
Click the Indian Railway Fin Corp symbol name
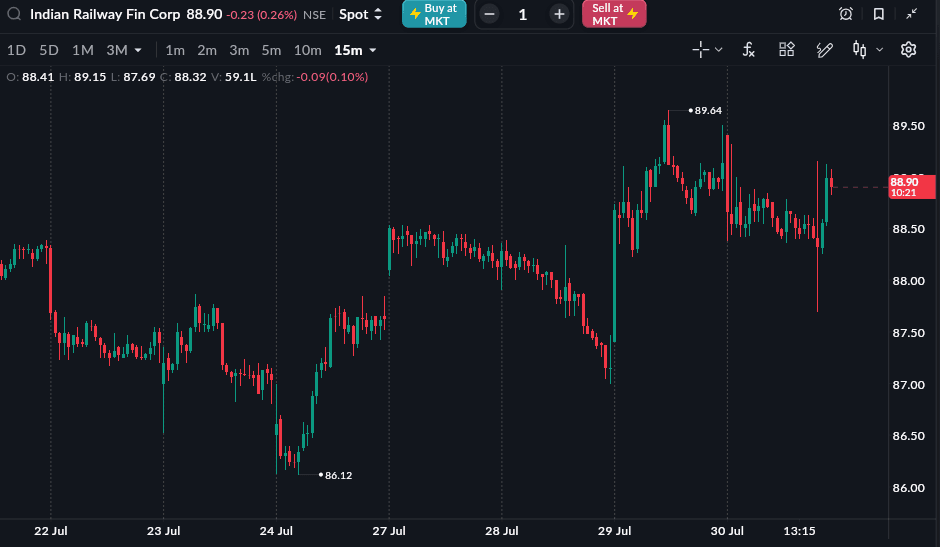(105, 14)
